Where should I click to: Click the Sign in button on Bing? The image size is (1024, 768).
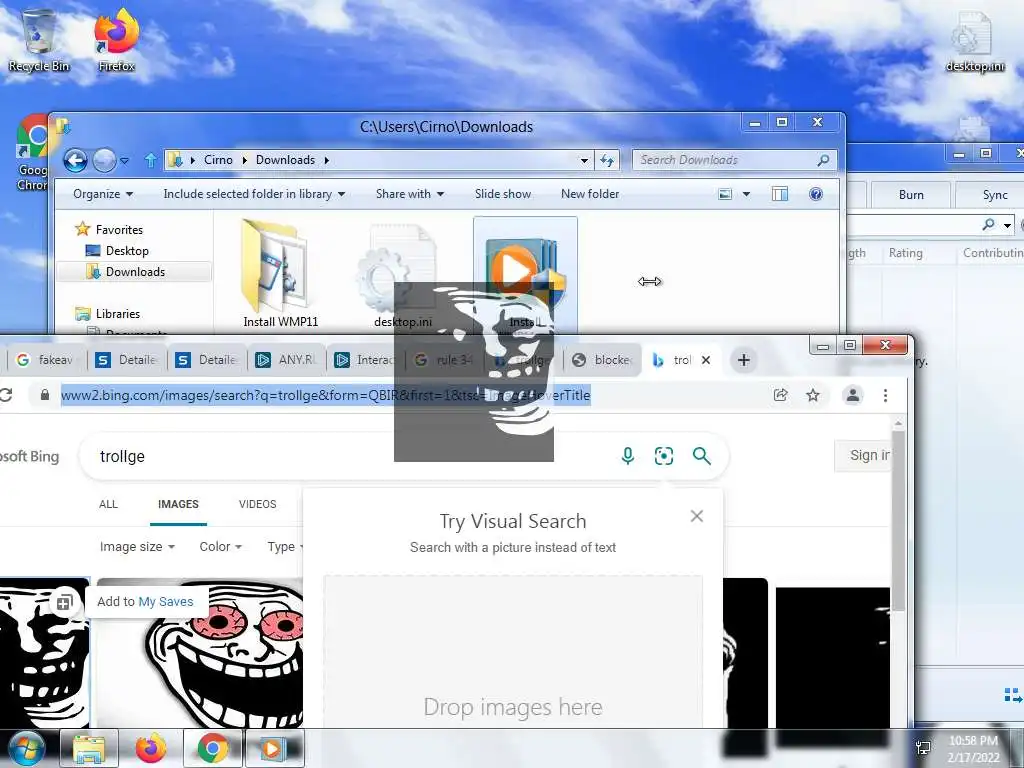863,456
